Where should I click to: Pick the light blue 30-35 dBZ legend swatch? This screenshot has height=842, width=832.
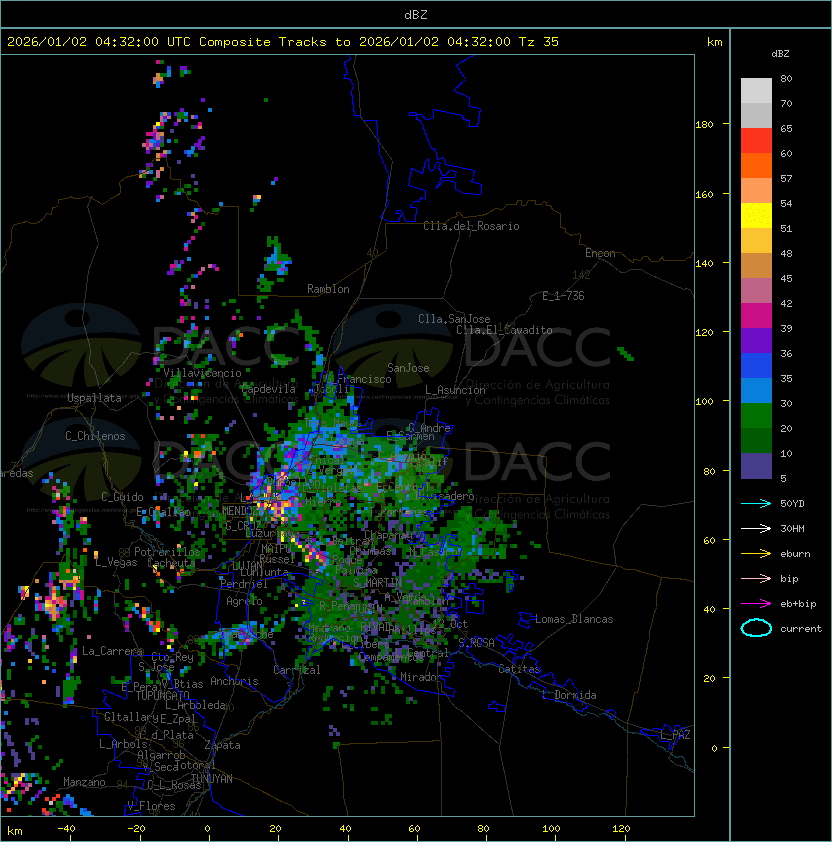pyautogui.click(x=756, y=390)
